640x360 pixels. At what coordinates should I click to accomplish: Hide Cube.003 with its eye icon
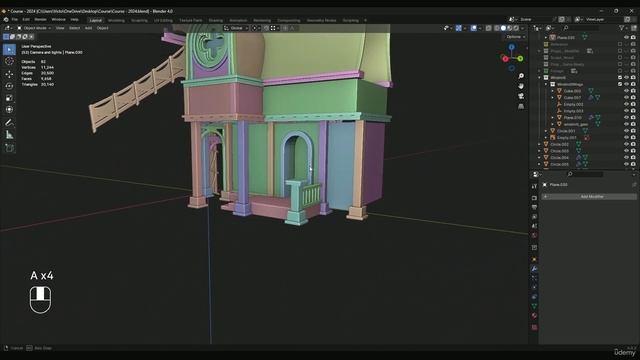pyautogui.click(x=627, y=91)
